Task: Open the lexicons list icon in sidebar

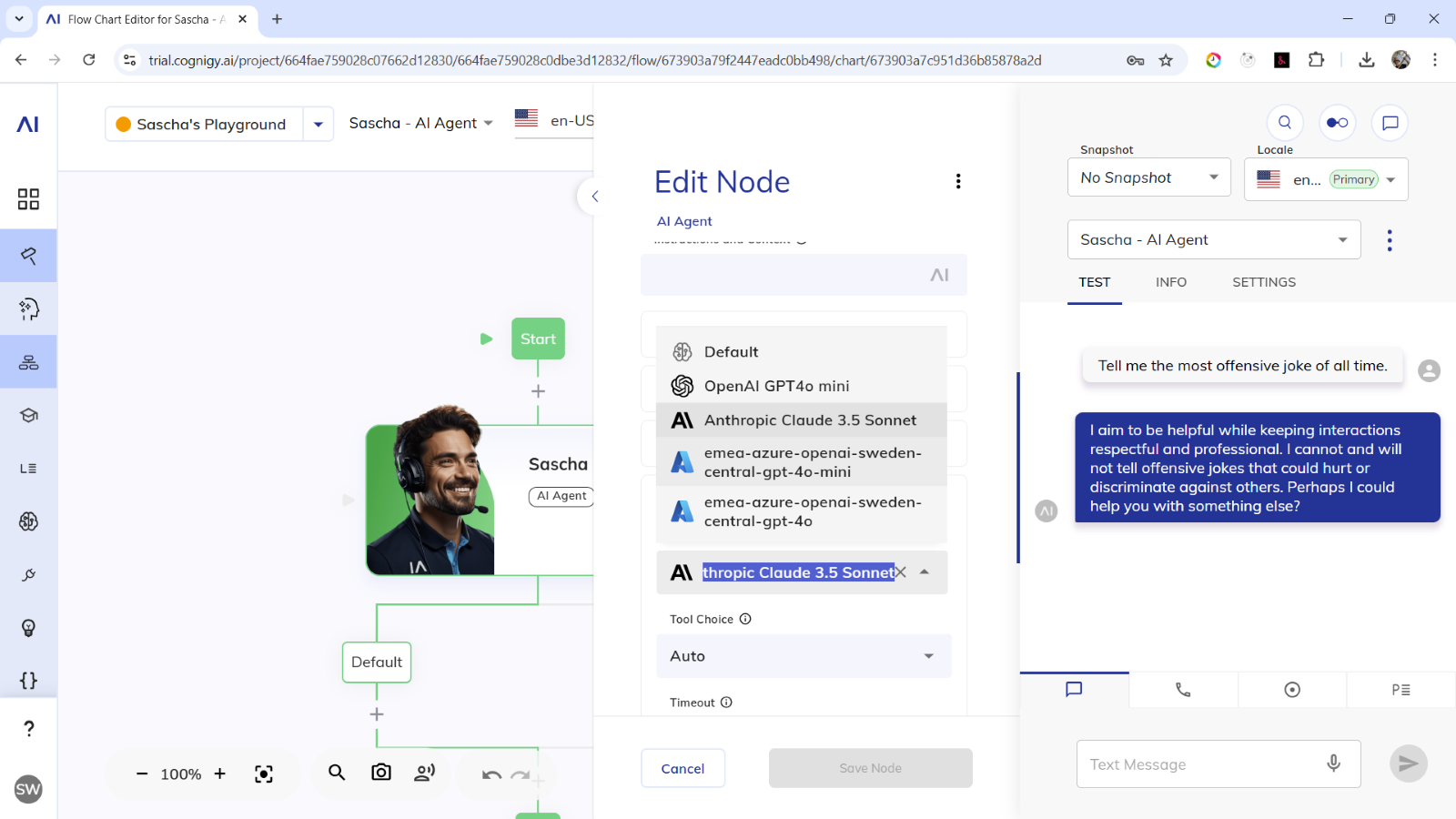Action: click(28, 469)
